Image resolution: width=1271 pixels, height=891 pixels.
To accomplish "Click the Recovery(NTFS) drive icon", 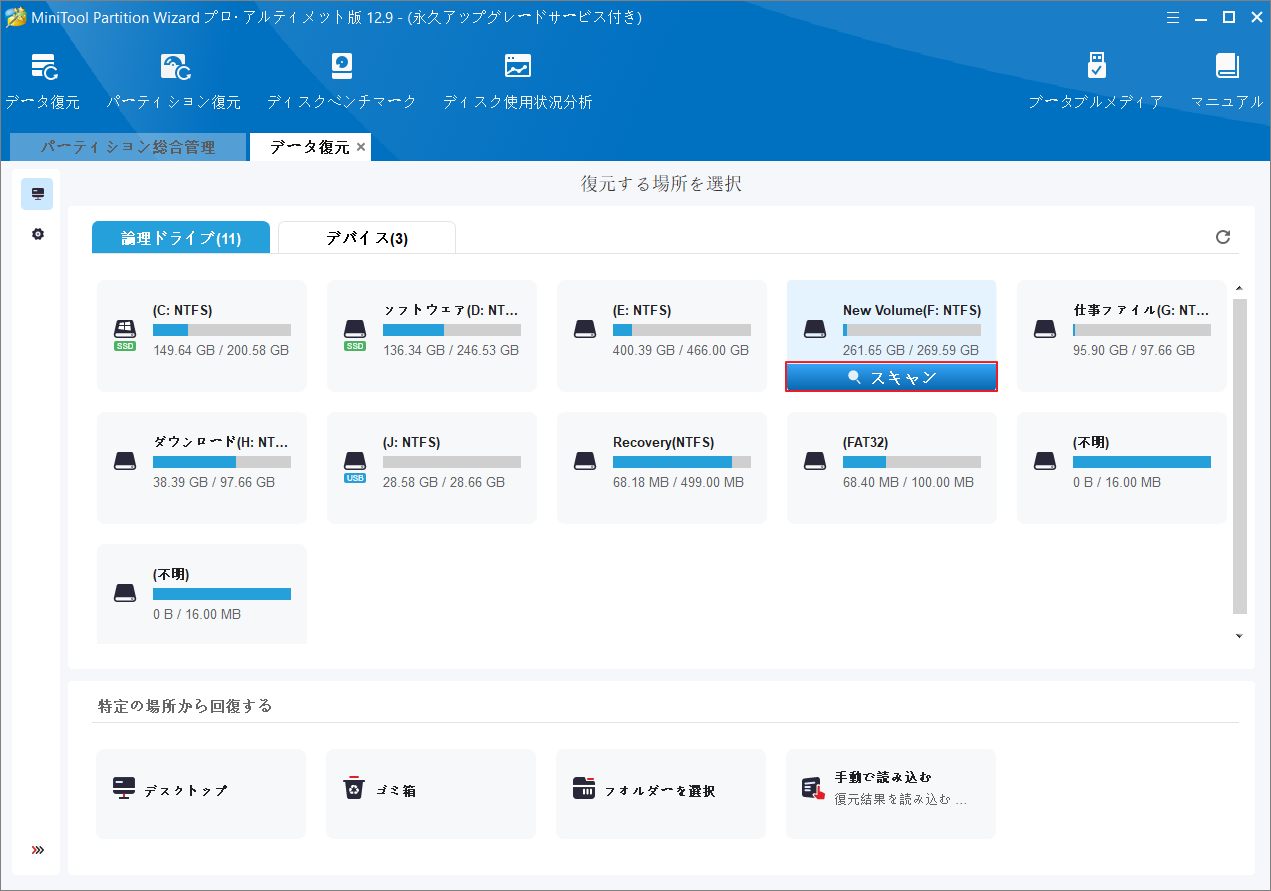I will tap(585, 461).
